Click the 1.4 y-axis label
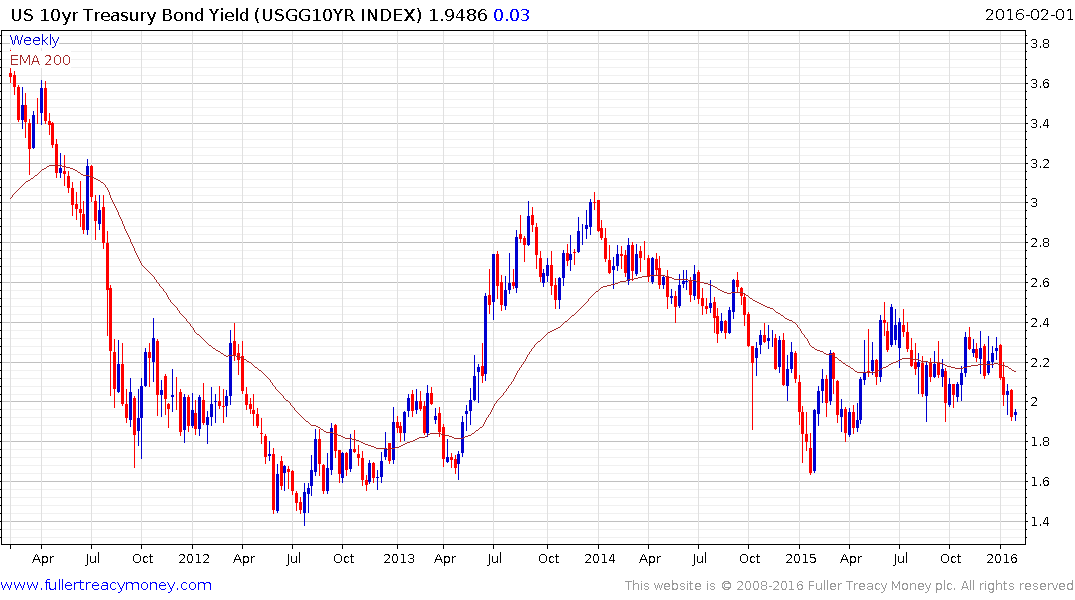1075x600 pixels. tap(1040, 521)
